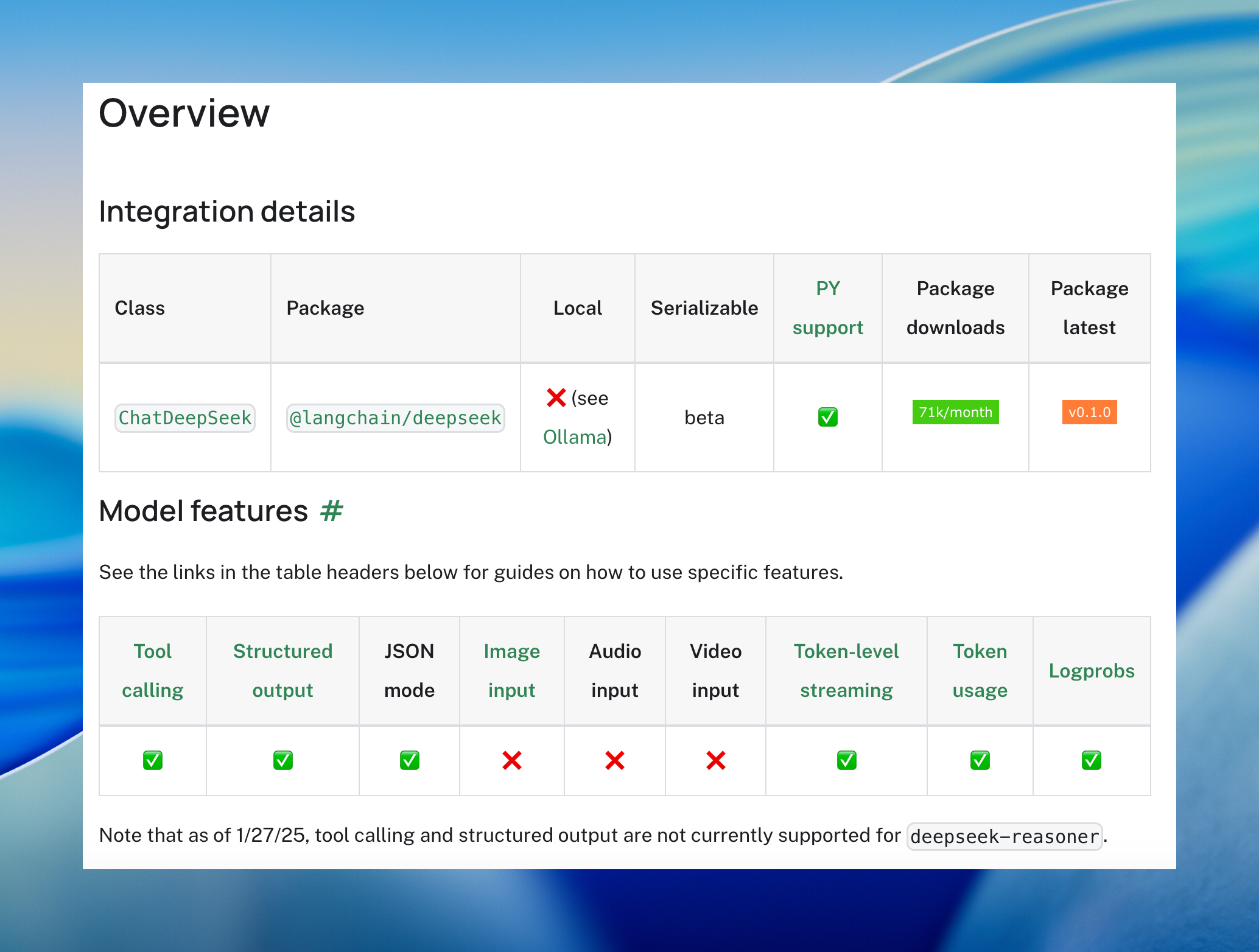Click the Model features hash anchor
1259x952 pixels.
tap(332, 511)
